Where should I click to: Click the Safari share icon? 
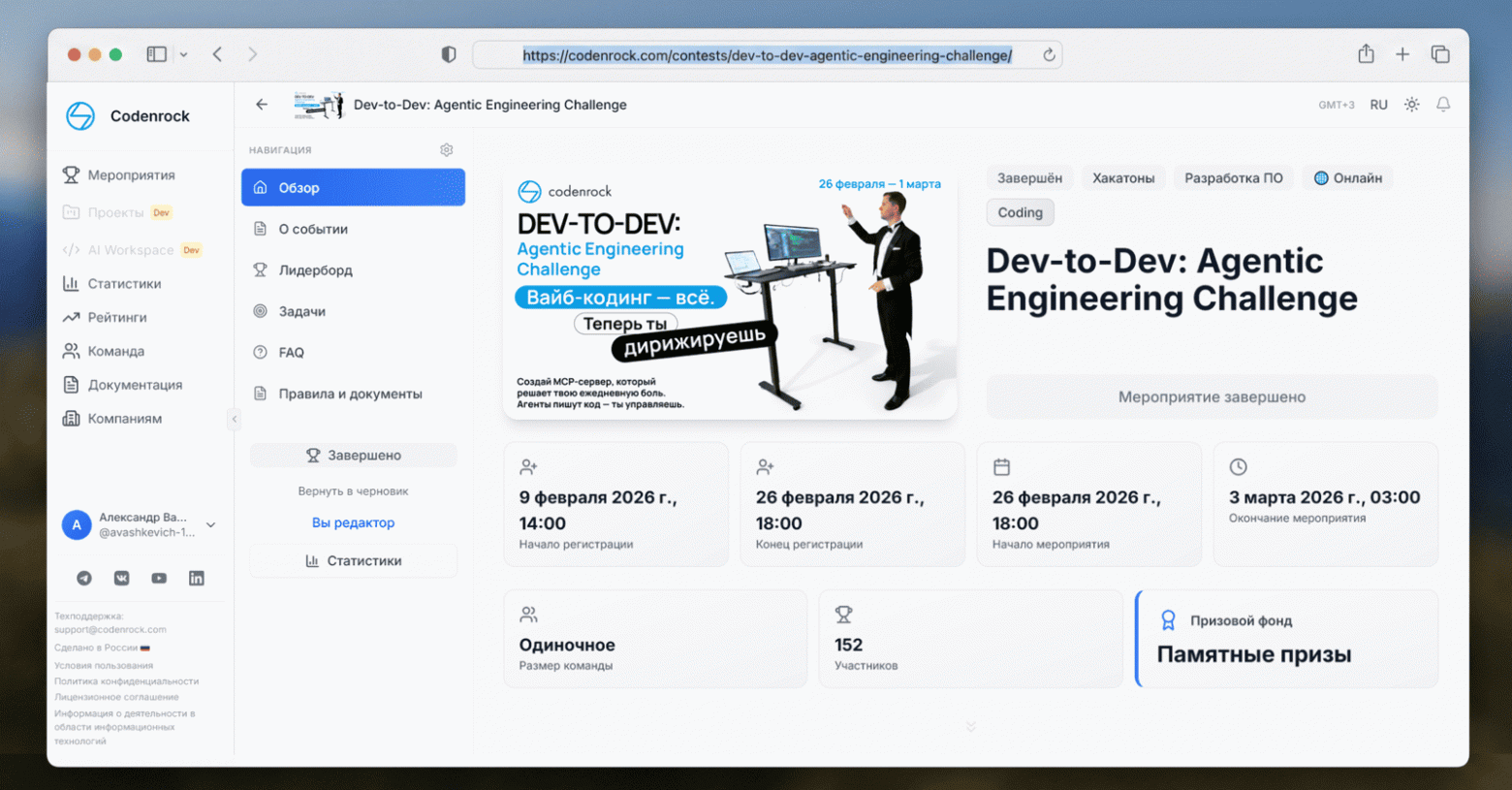[1366, 53]
